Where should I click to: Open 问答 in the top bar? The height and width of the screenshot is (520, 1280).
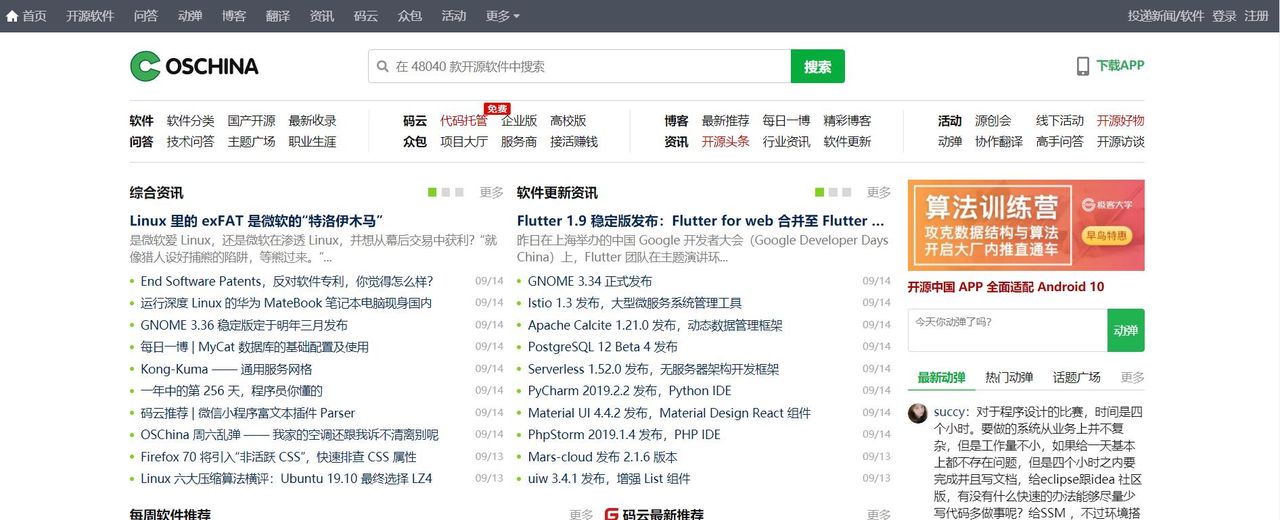coord(146,16)
